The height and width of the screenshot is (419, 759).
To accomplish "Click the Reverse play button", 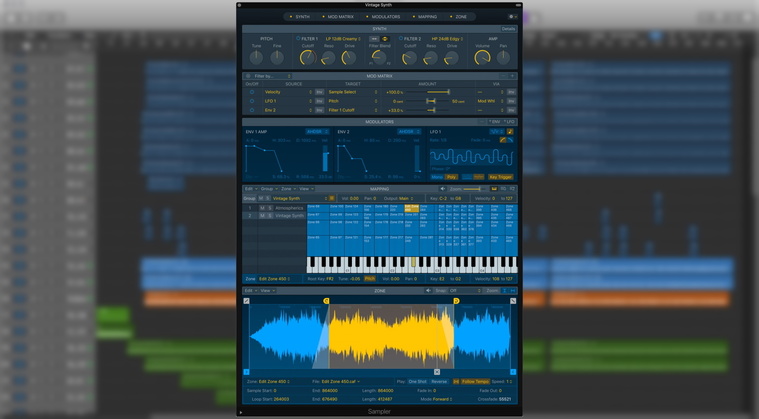I will (439, 381).
